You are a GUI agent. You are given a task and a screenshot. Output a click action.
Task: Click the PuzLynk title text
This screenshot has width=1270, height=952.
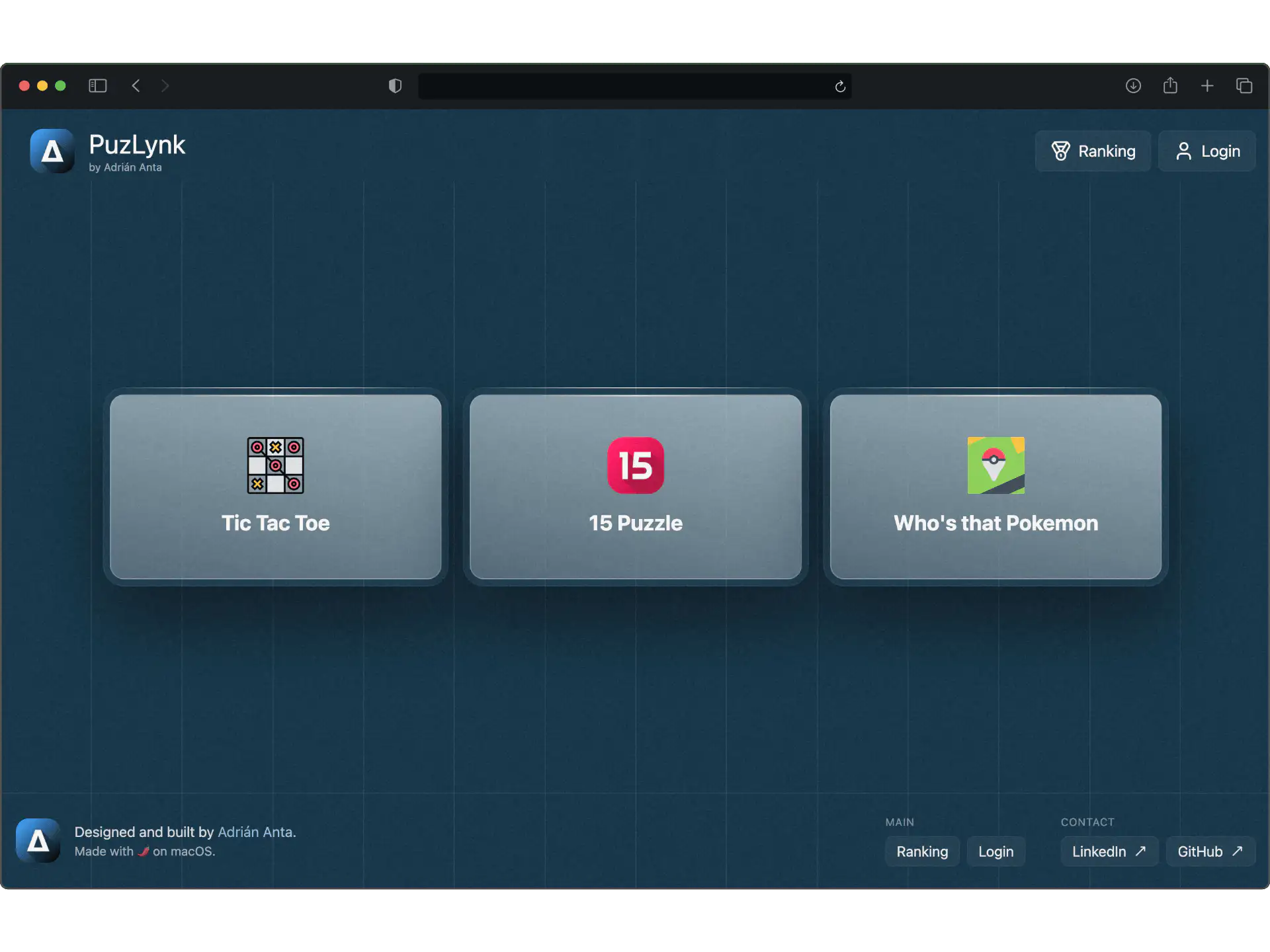[x=137, y=145]
